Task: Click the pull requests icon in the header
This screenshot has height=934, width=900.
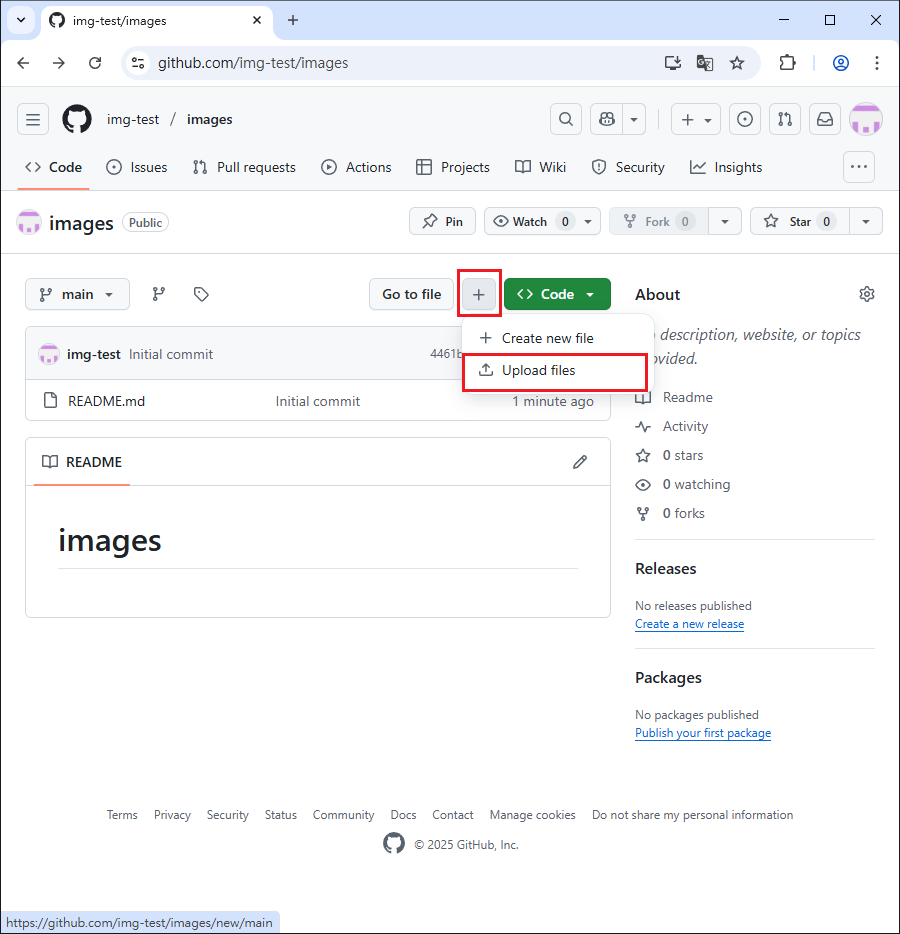Action: (x=784, y=119)
